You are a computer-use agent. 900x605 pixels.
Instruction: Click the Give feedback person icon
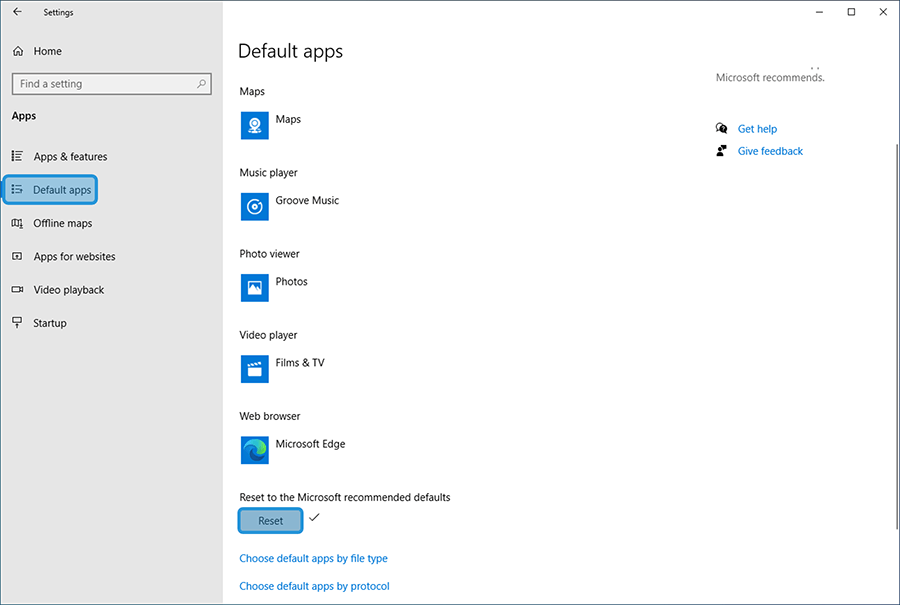[x=721, y=151]
